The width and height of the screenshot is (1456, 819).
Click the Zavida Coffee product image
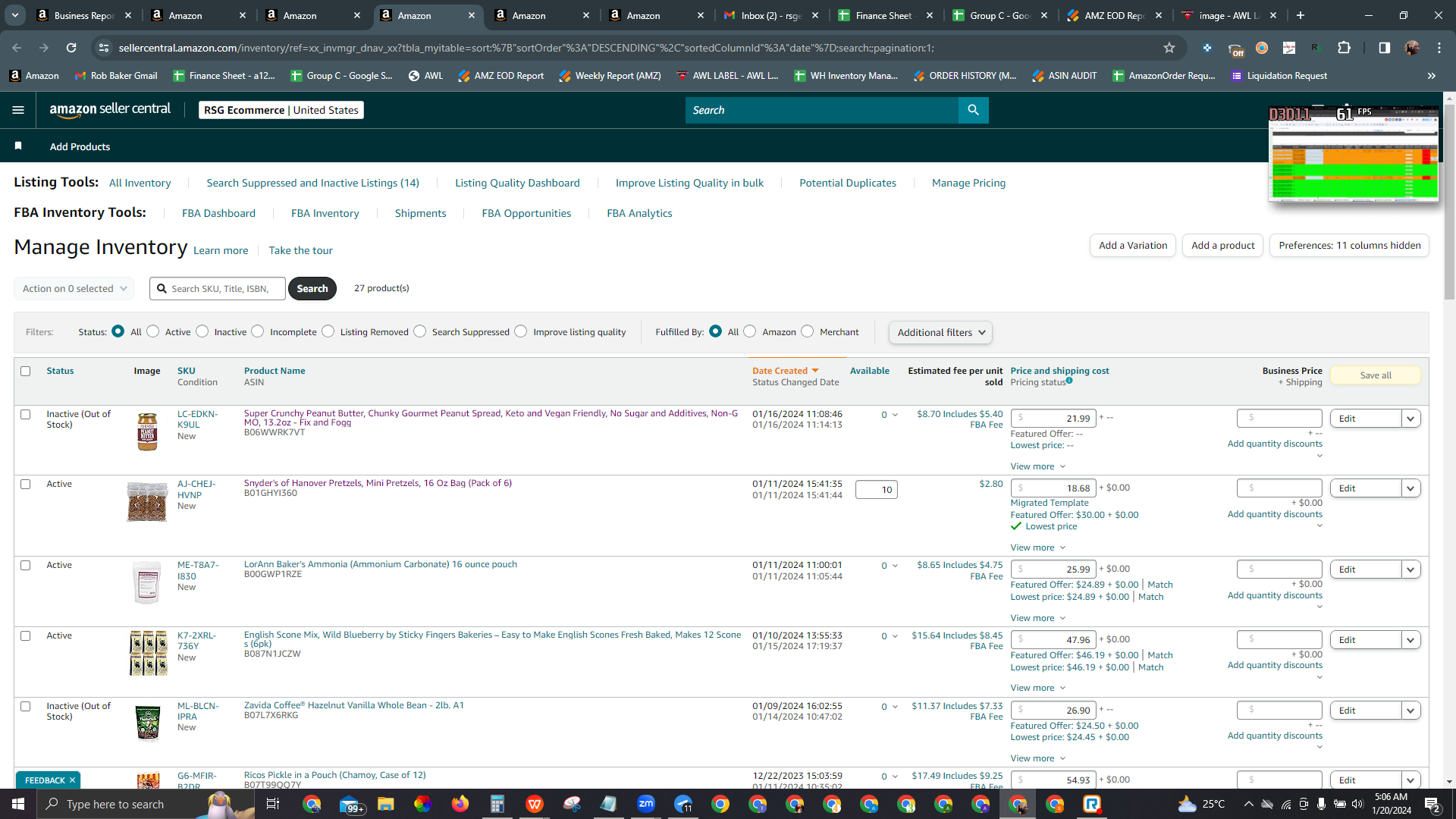click(x=147, y=723)
